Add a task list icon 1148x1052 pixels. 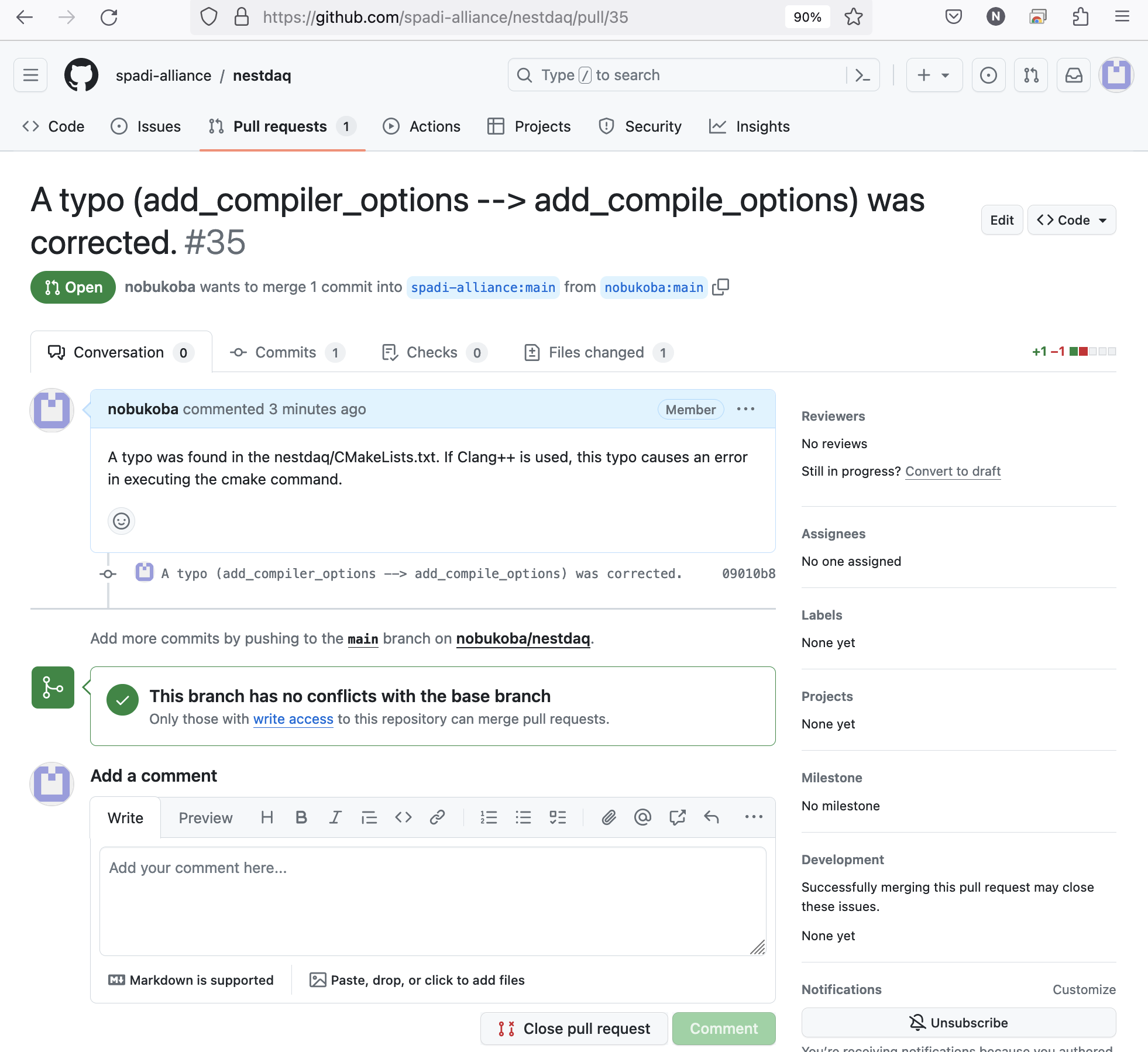tap(558, 817)
